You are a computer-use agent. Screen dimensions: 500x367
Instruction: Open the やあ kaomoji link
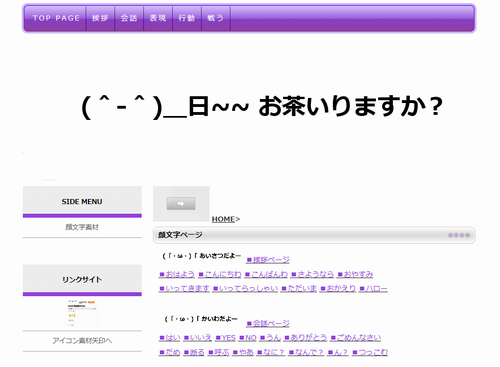pos(243,352)
